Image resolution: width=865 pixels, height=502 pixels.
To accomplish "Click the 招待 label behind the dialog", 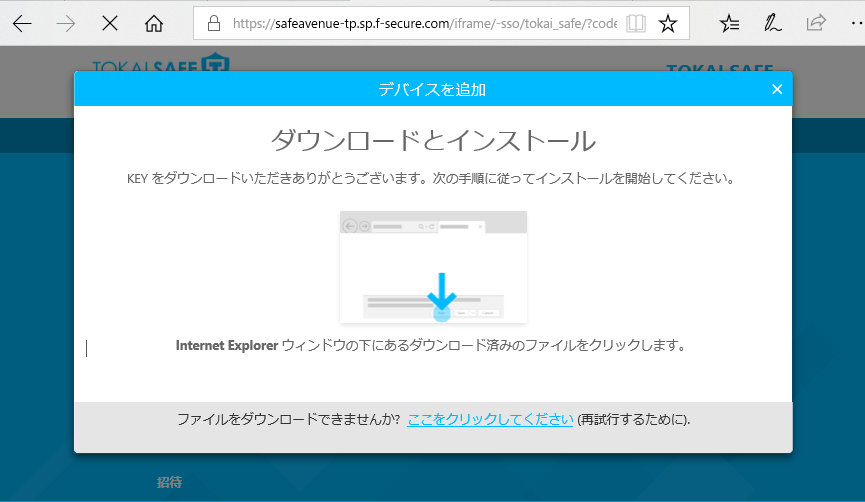I will [x=169, y=482].
